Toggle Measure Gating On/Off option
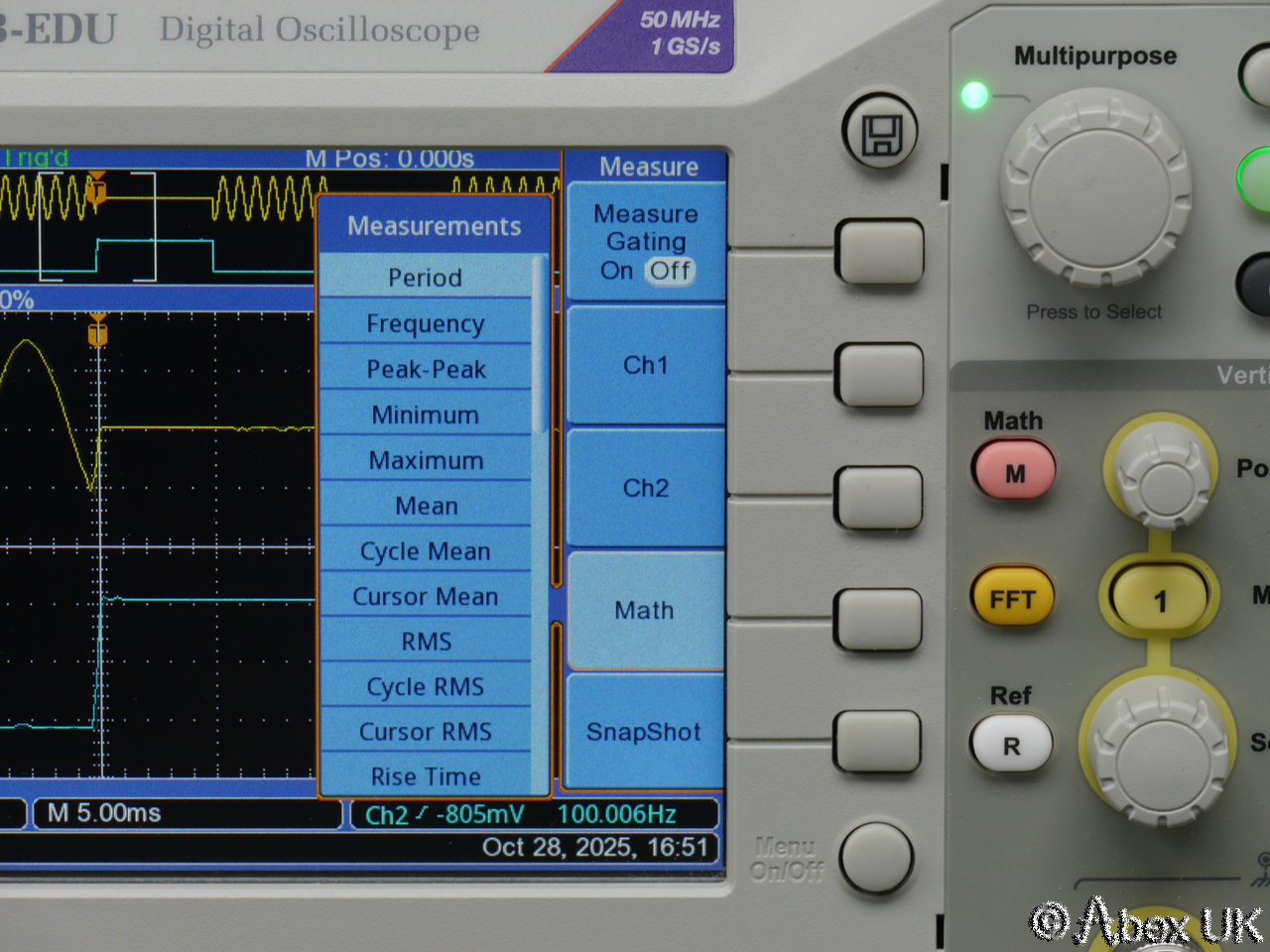Screen dimensions: 1270x952 (646, 243)
